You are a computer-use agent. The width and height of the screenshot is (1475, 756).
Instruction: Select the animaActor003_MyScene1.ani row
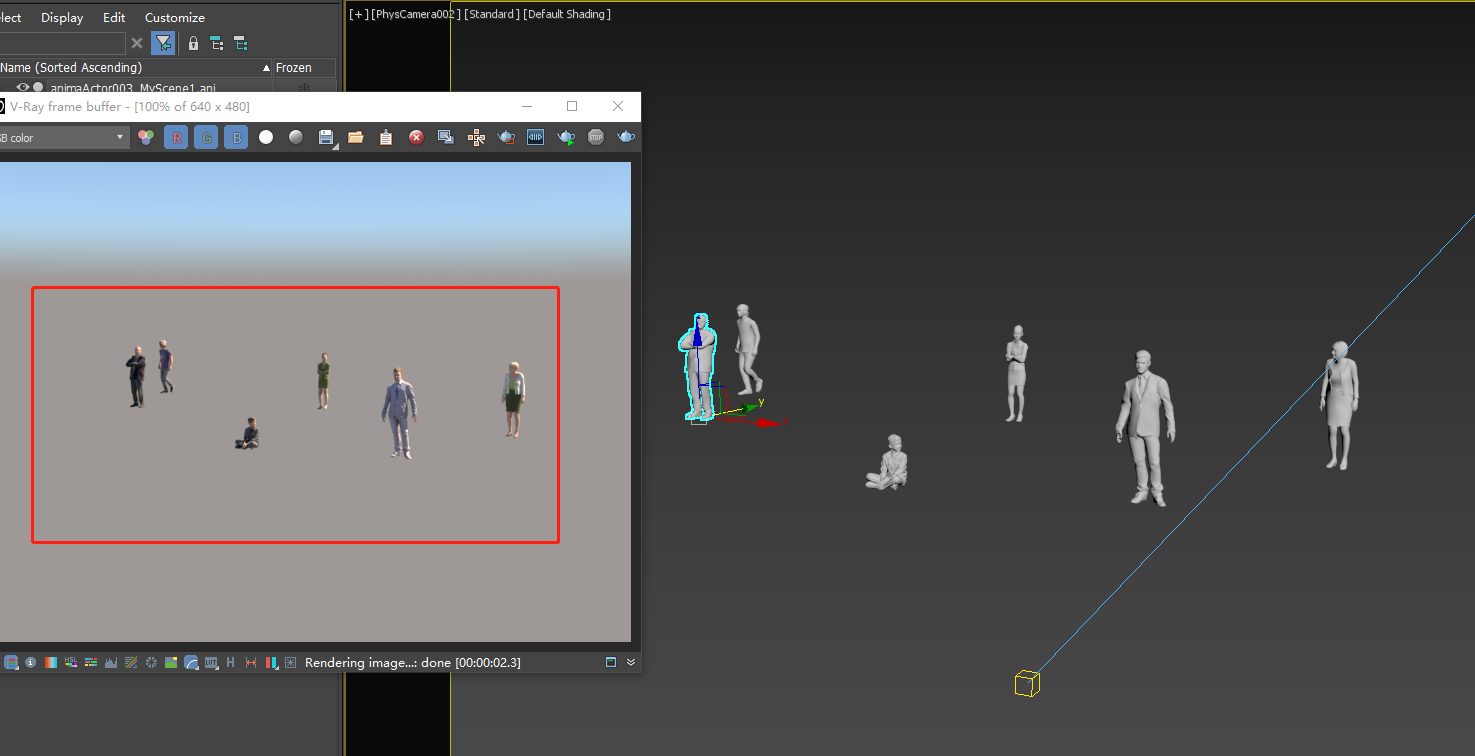coord(135,87)
